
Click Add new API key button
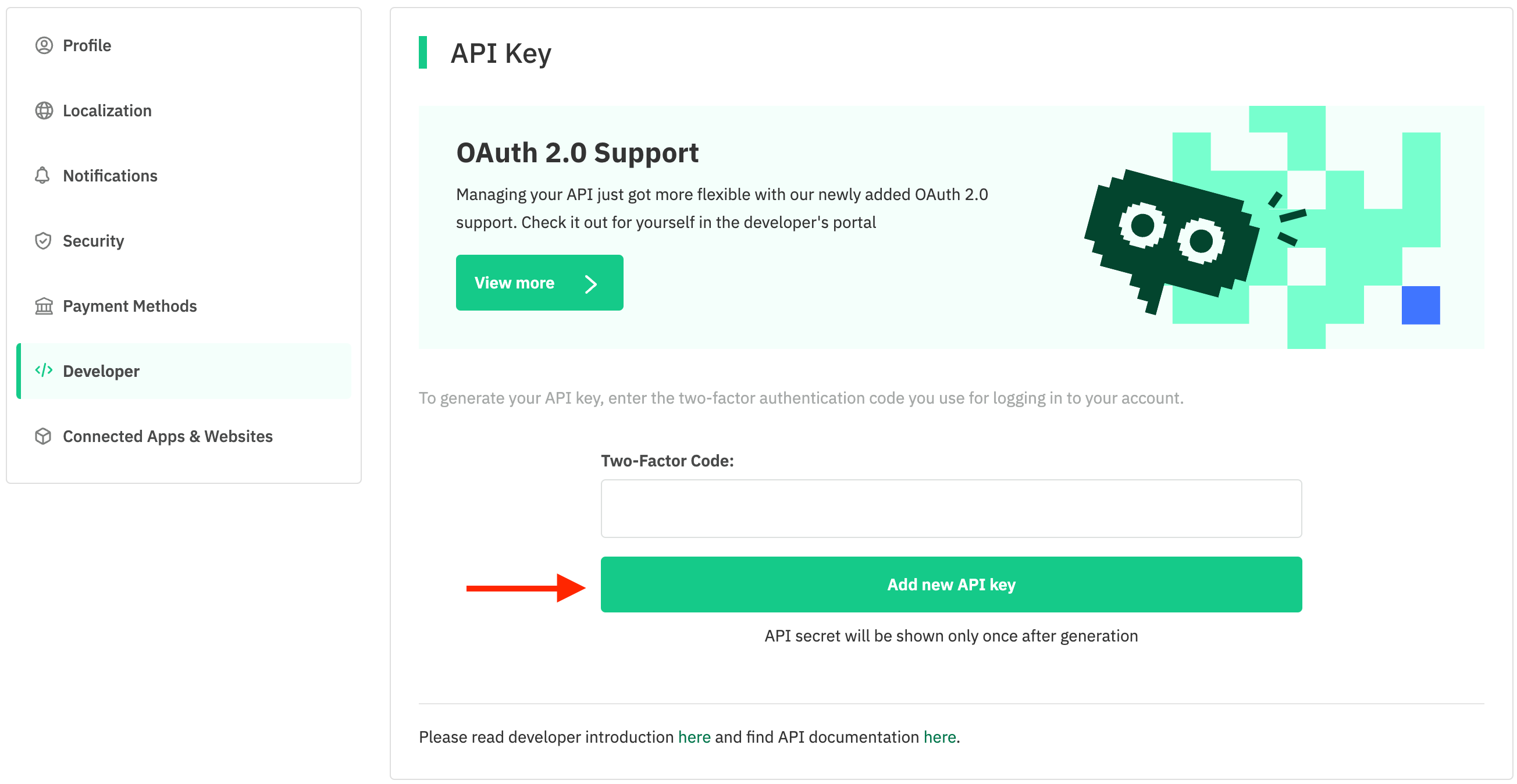point(951,585)
